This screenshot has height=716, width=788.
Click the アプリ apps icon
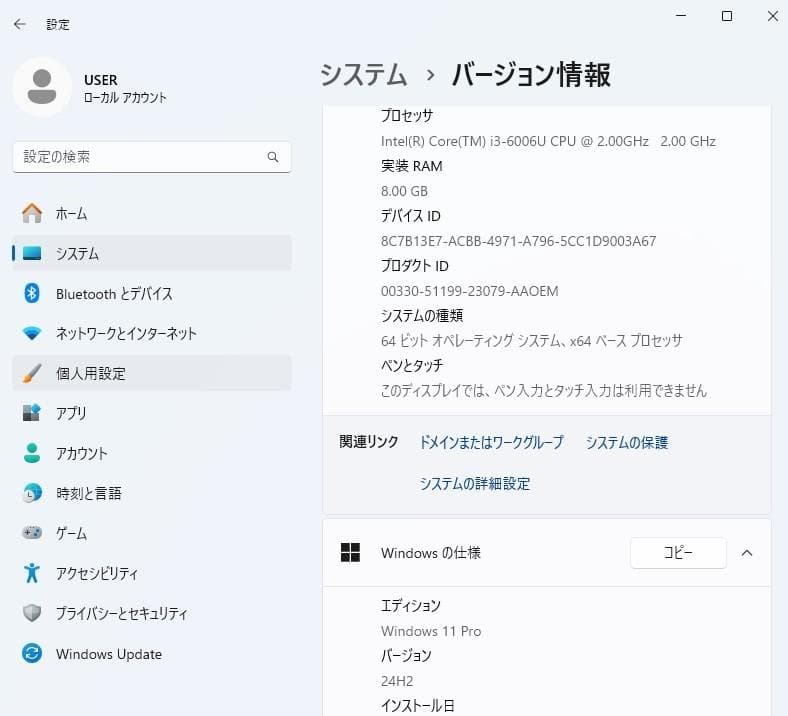[x=32, y=413]
